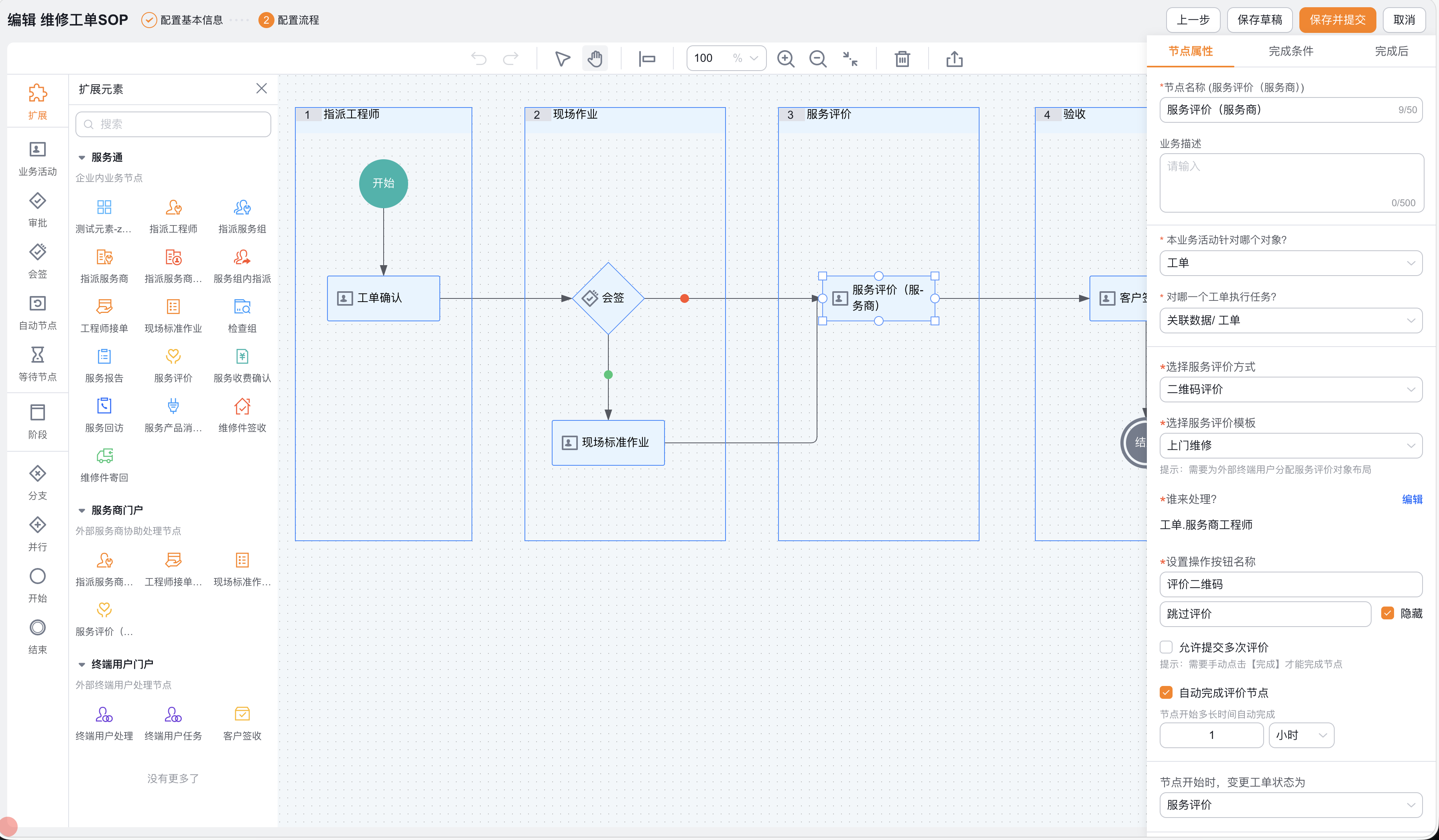
Task: Click the zoom in magnifier icon
Action: point(786,59)
